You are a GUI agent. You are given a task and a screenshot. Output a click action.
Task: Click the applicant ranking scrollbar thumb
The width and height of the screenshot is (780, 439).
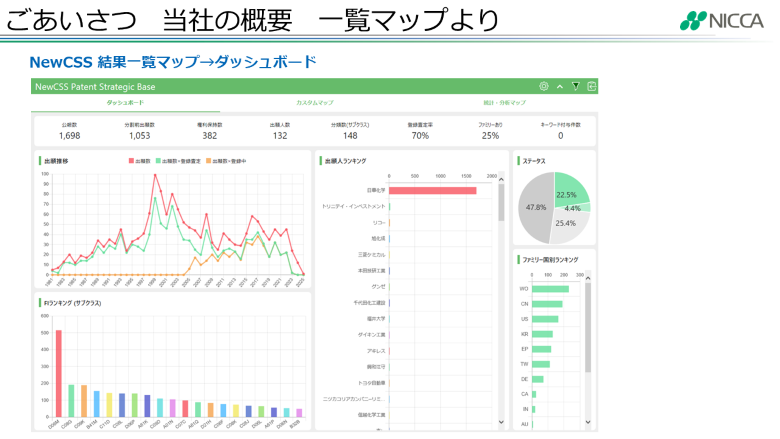point(501,203)
